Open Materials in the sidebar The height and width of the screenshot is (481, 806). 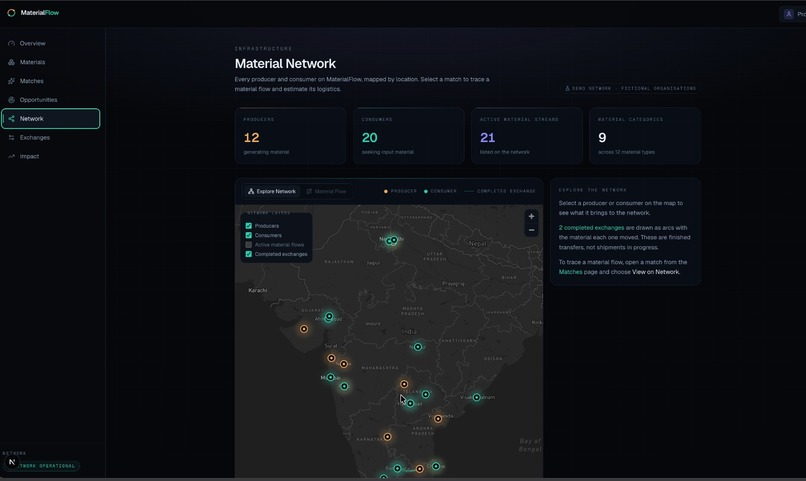pyautogui.click(x=50, y=62)
